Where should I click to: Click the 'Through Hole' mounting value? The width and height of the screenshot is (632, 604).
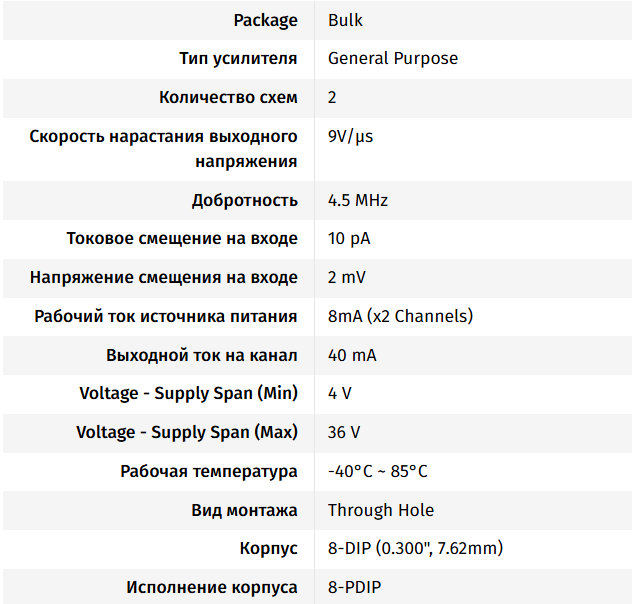pos(380,510)
